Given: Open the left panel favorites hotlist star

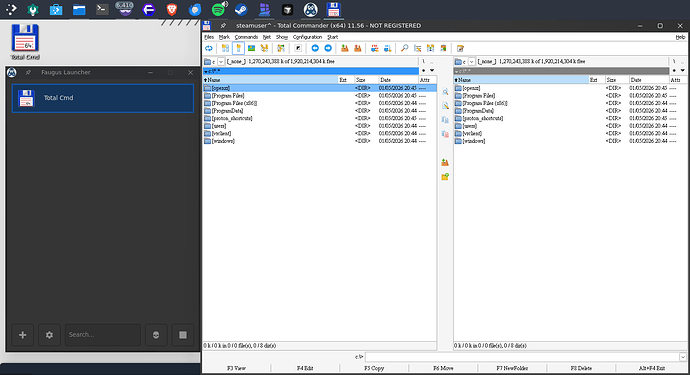Looking at the screenshot, I should [424, 70].
